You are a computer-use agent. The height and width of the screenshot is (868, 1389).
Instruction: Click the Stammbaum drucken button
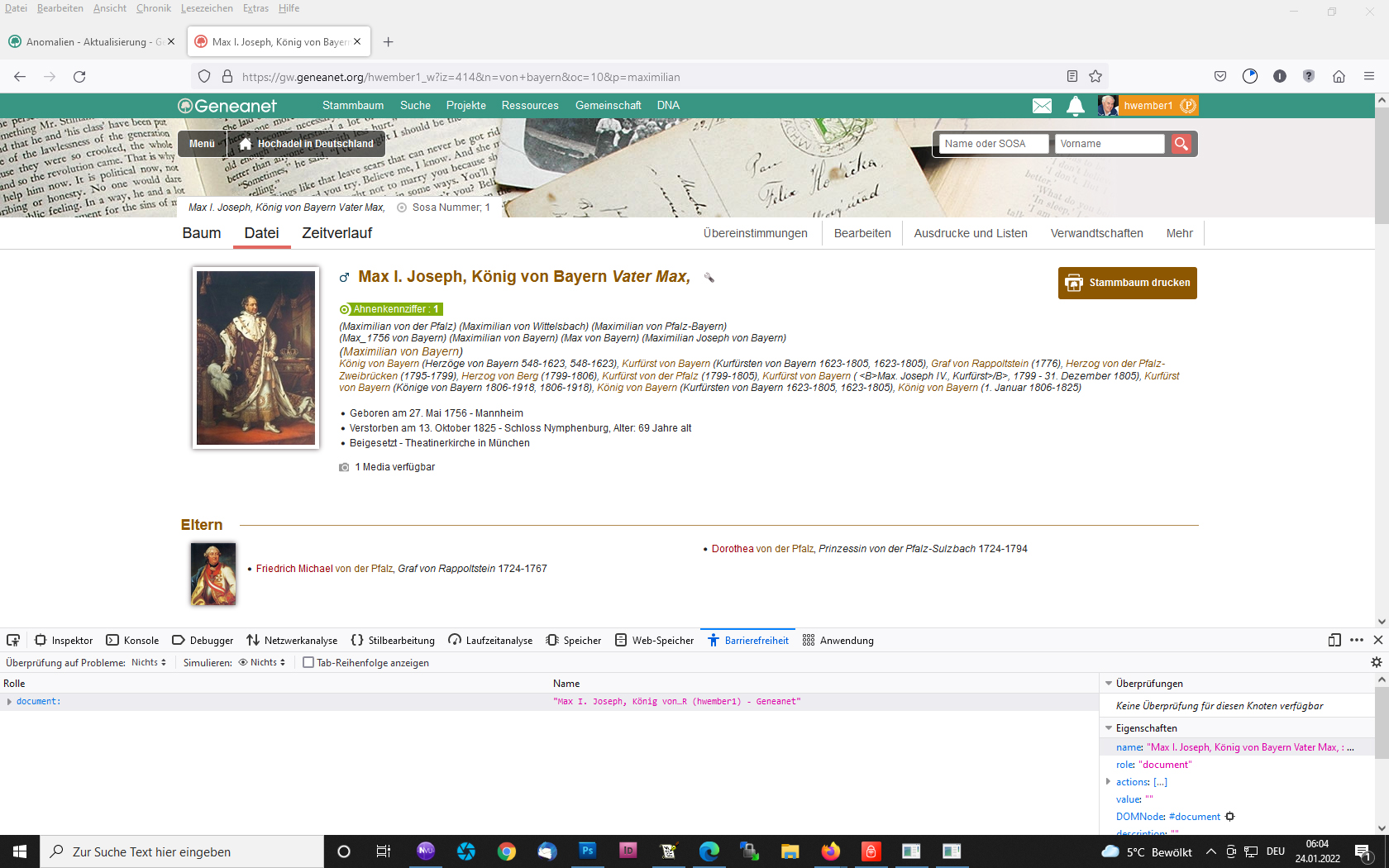point(1127,283)
